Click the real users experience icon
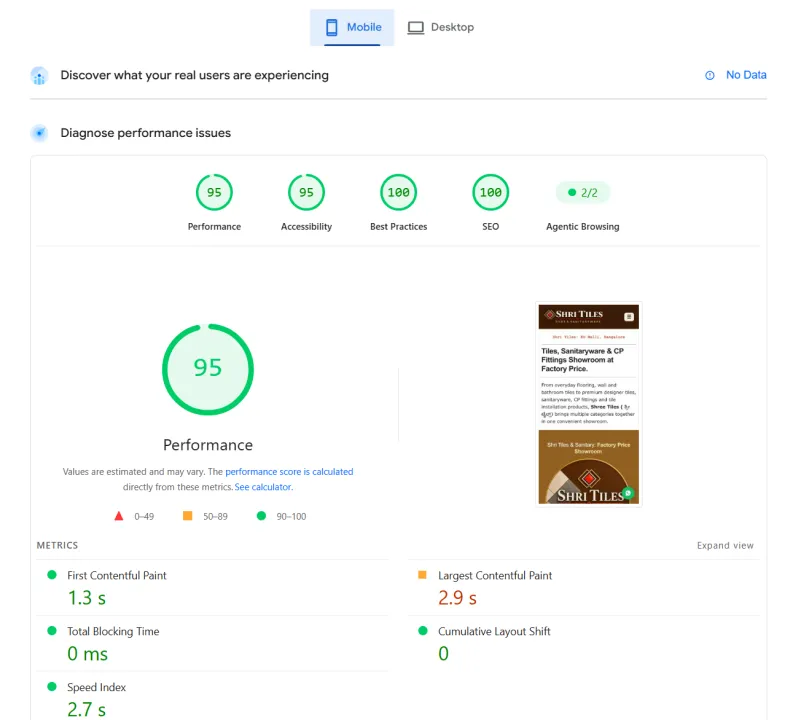 click(39, 76)
